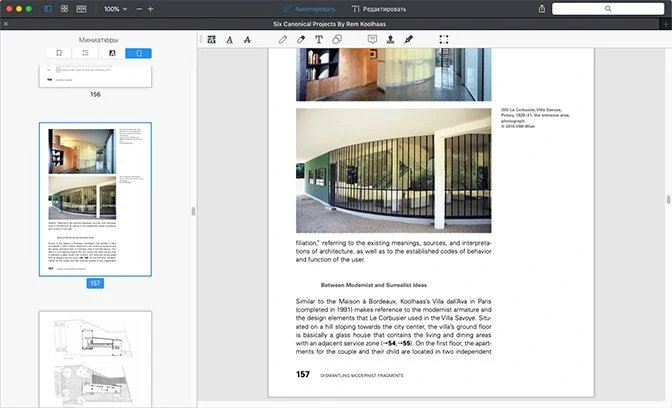Click the document vertical scrollbar handle
This screenshot has height=408, width=672.
pos(668,199)
